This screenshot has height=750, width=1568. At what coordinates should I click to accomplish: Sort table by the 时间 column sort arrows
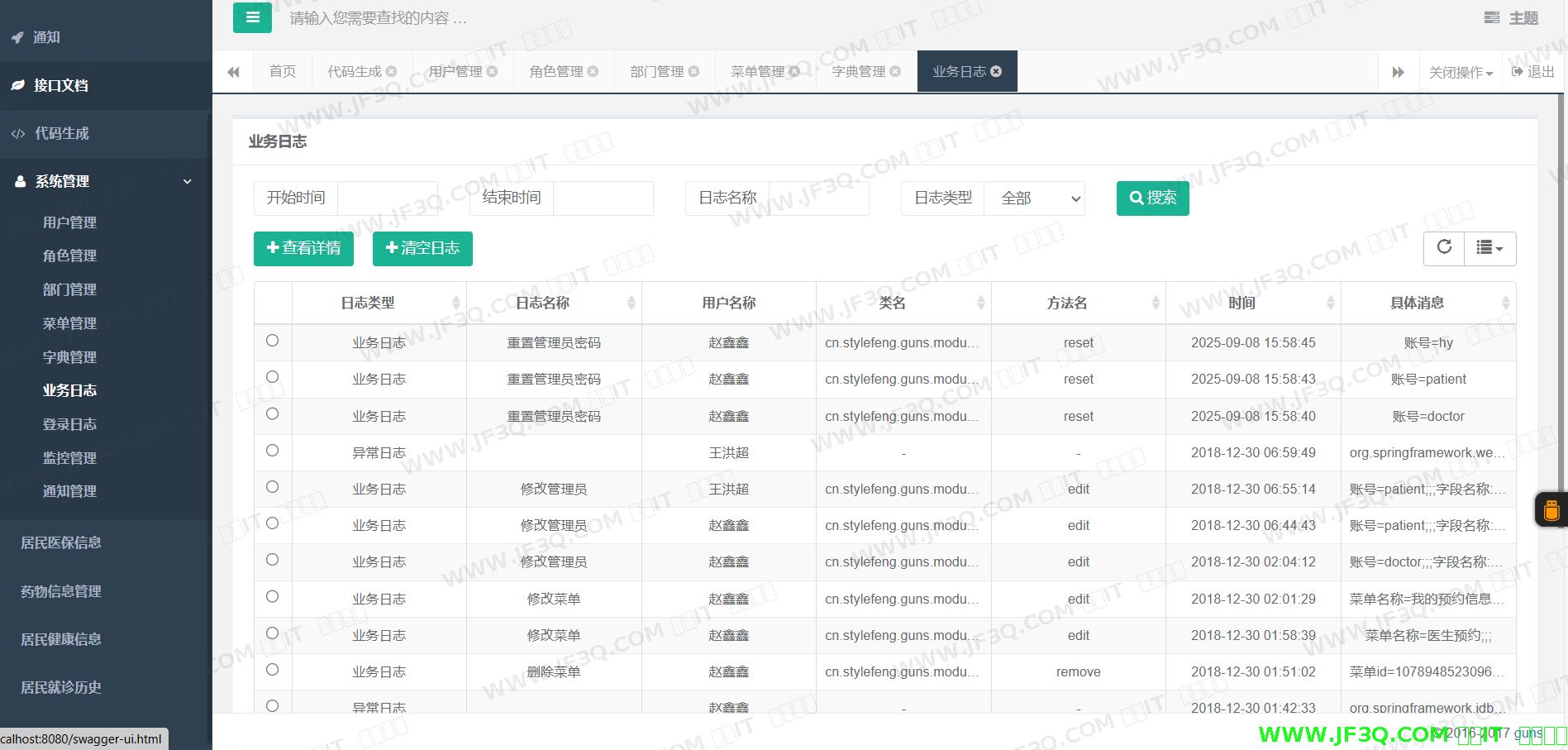1330,303
